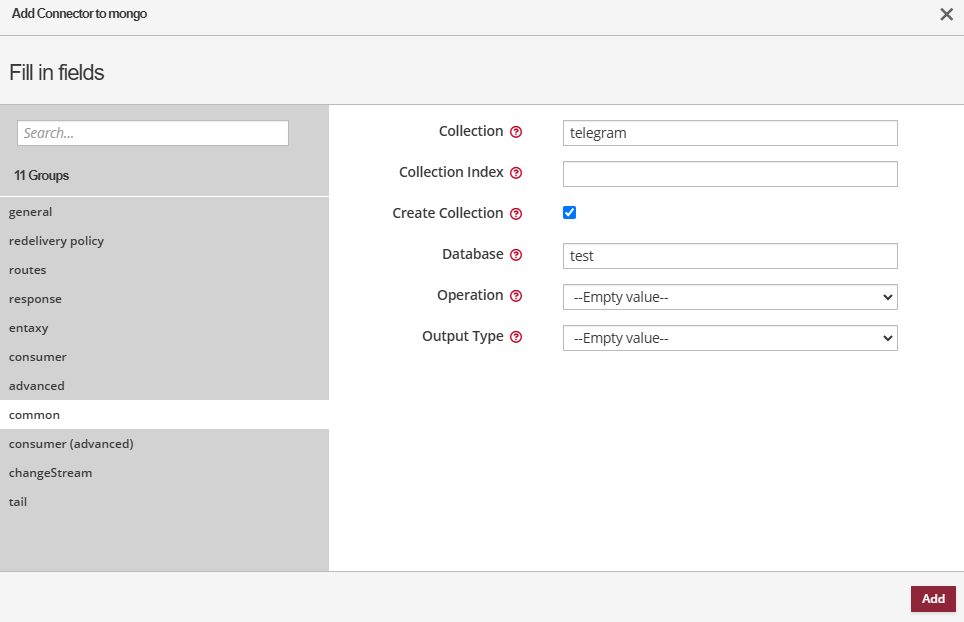Select the changeStream group
Viewport: 964px width, 622px height.
[51, 473]
